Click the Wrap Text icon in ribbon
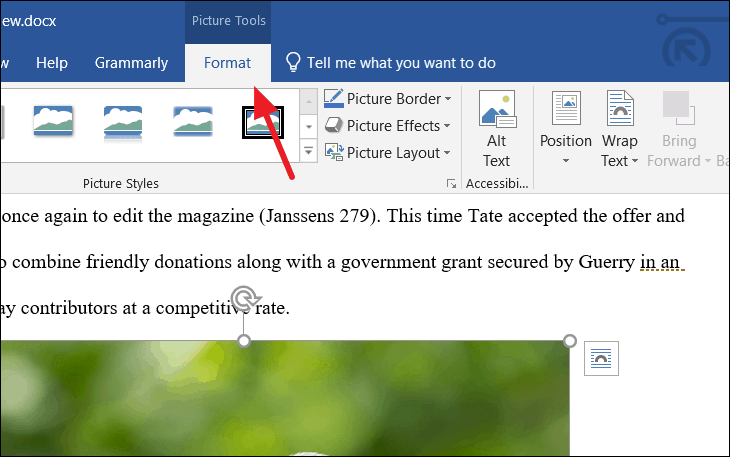The height and width of the screenshot is (457, 730). pos(620,108)
